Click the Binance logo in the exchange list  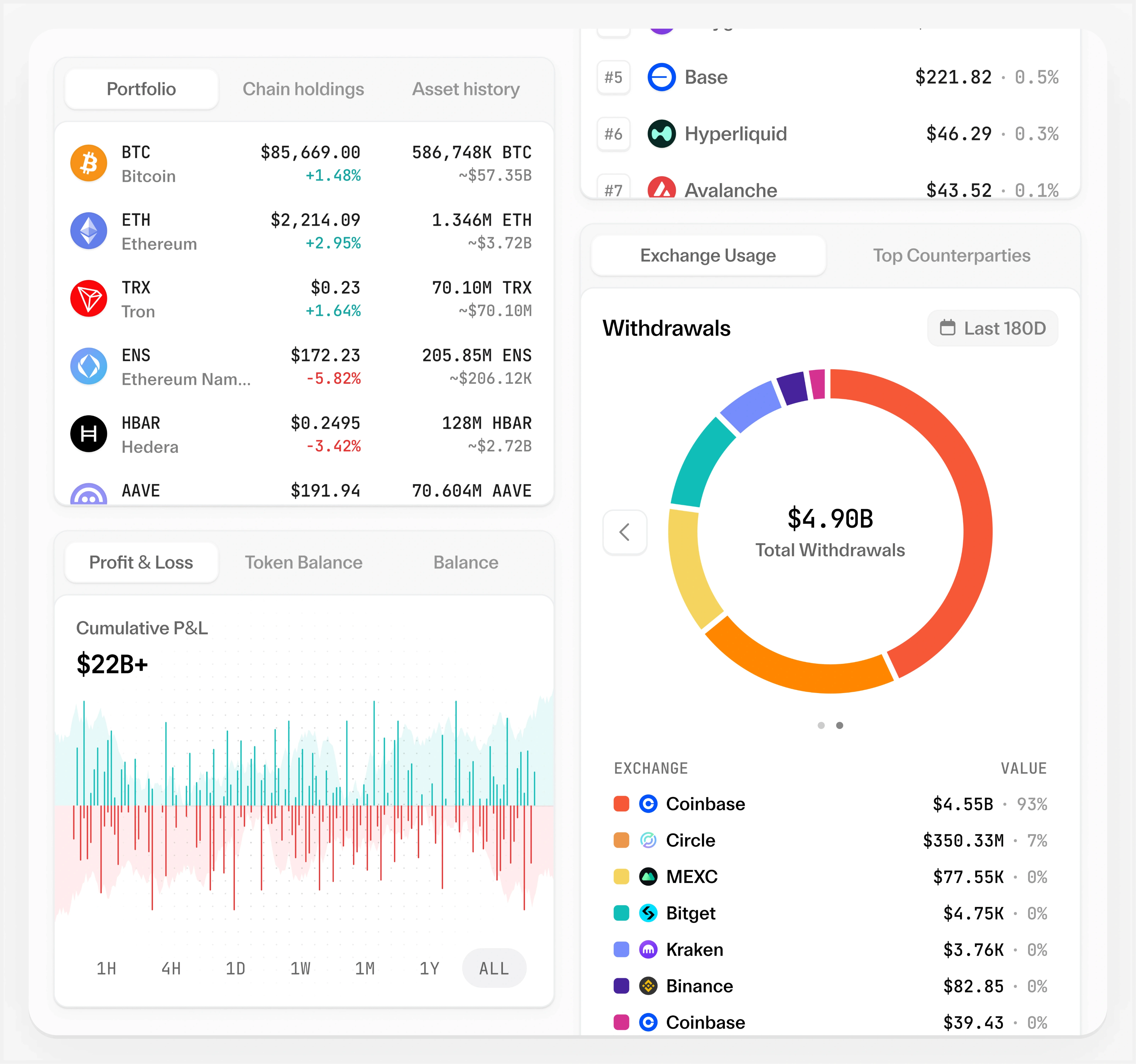(x=648, y=986)
